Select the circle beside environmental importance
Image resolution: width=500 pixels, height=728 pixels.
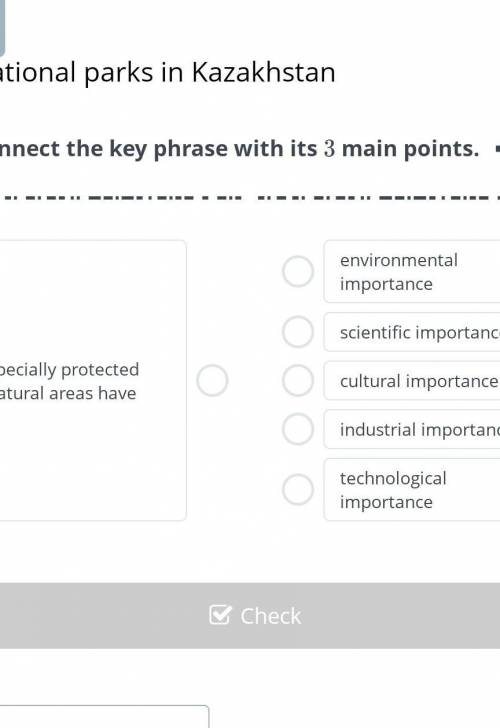coord(298,271)
